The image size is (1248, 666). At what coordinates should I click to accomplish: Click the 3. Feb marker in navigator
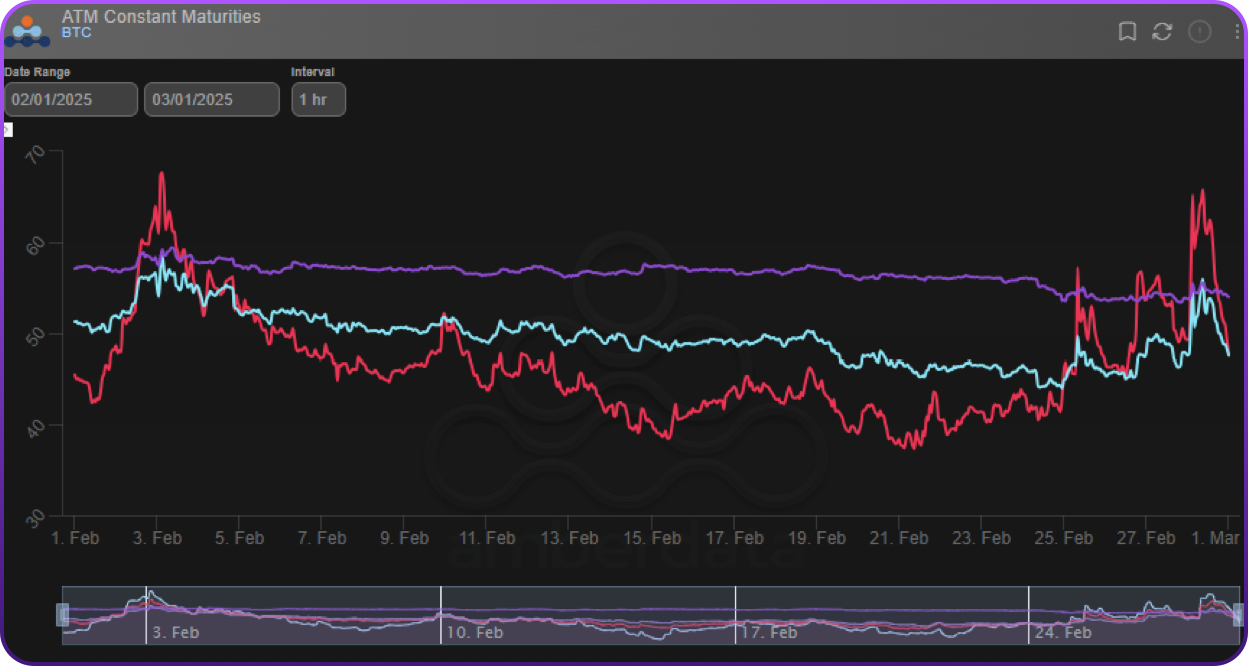(x=175, y=633)
